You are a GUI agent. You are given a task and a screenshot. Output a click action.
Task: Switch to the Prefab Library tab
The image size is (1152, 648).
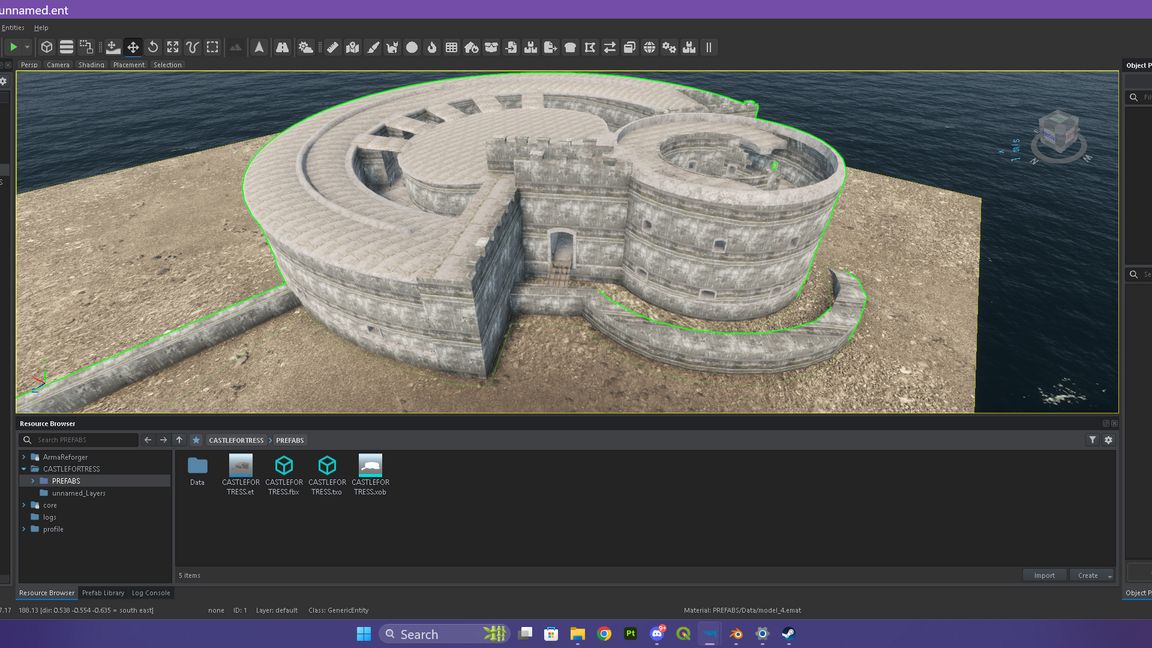(103, 593)
